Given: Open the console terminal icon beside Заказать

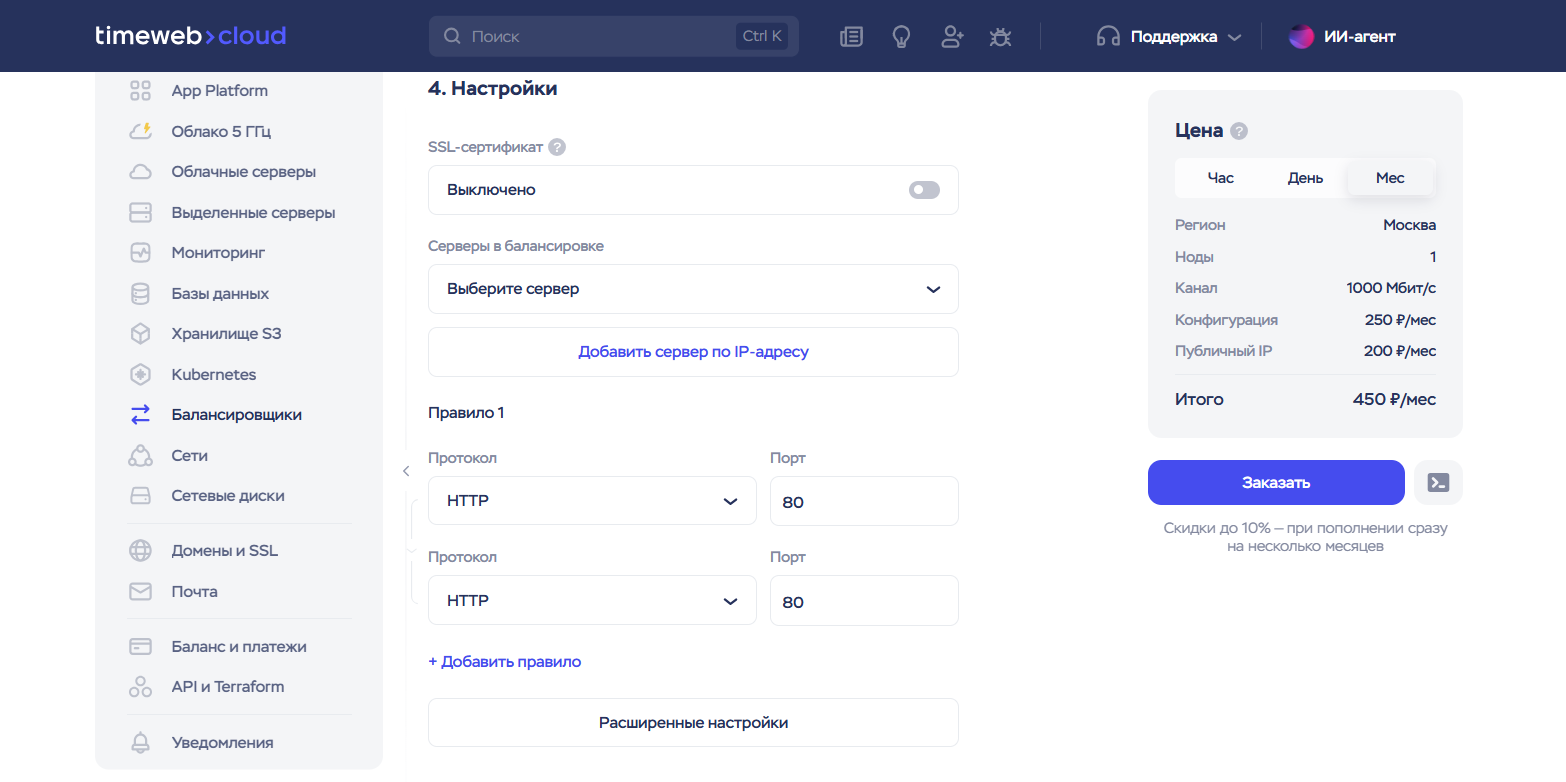Looking at the screenshot, I should [x=1439, y=483].
